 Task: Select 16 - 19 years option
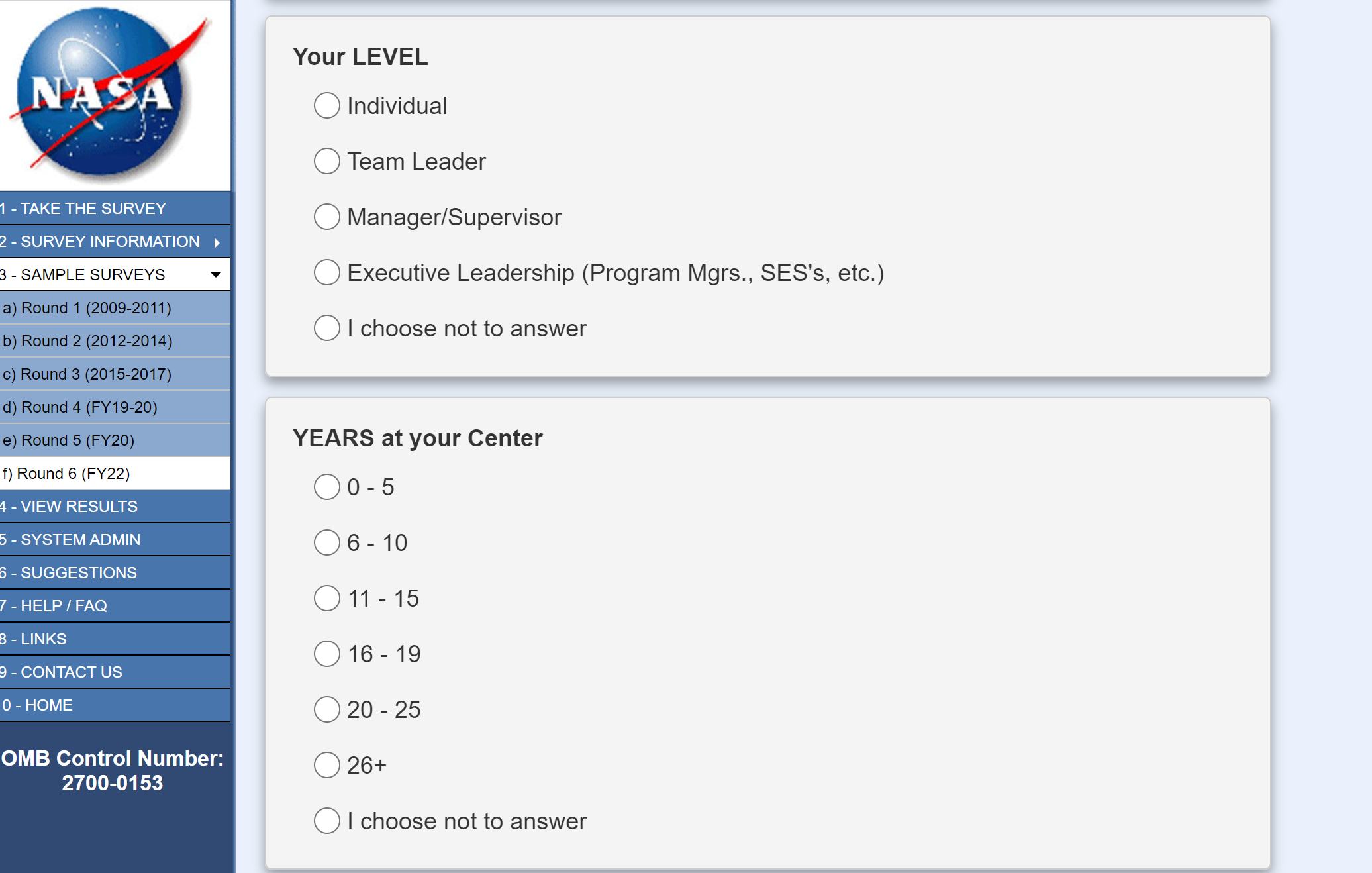[327, 654]
